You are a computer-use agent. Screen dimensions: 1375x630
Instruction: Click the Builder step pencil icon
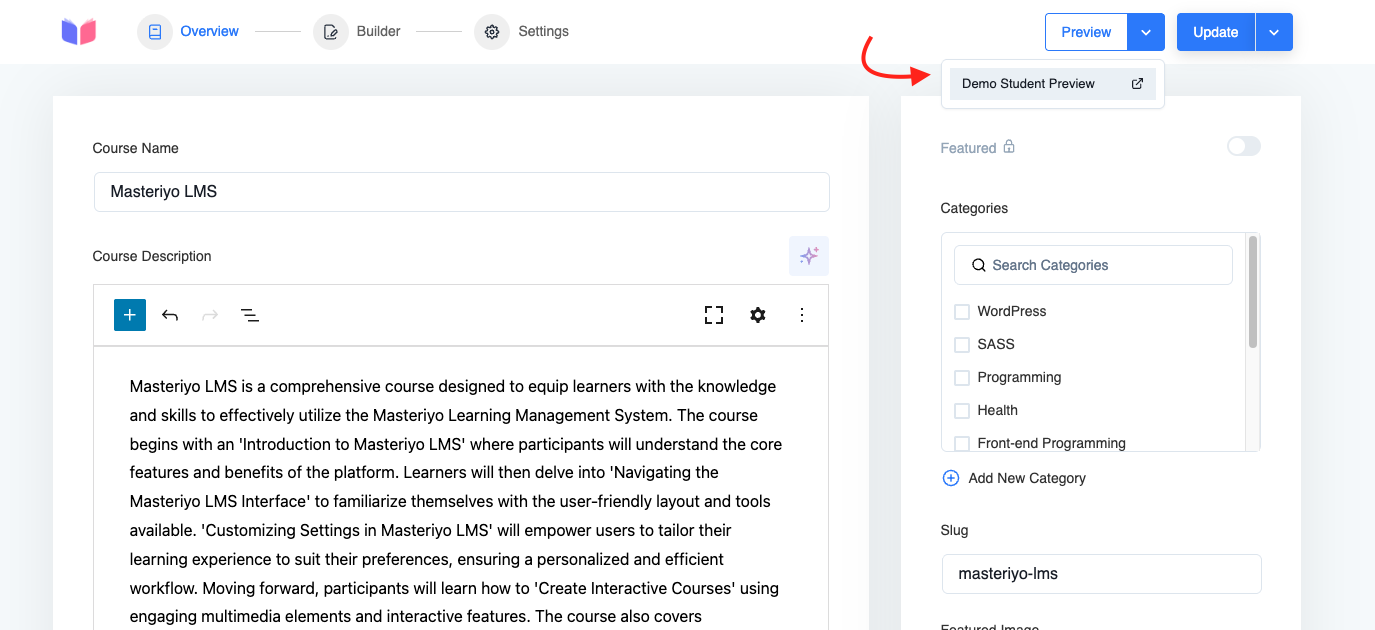(x=331, y=32)
